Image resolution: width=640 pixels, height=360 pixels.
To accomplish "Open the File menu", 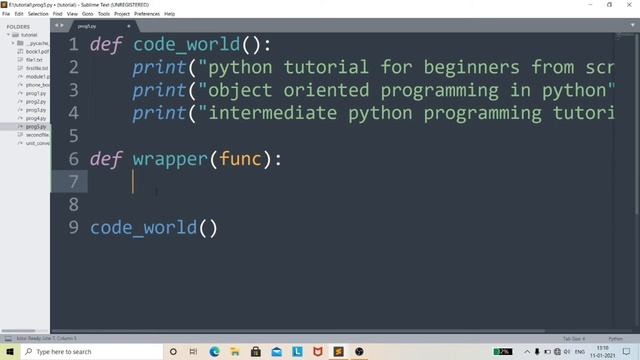I will [6, 14].
